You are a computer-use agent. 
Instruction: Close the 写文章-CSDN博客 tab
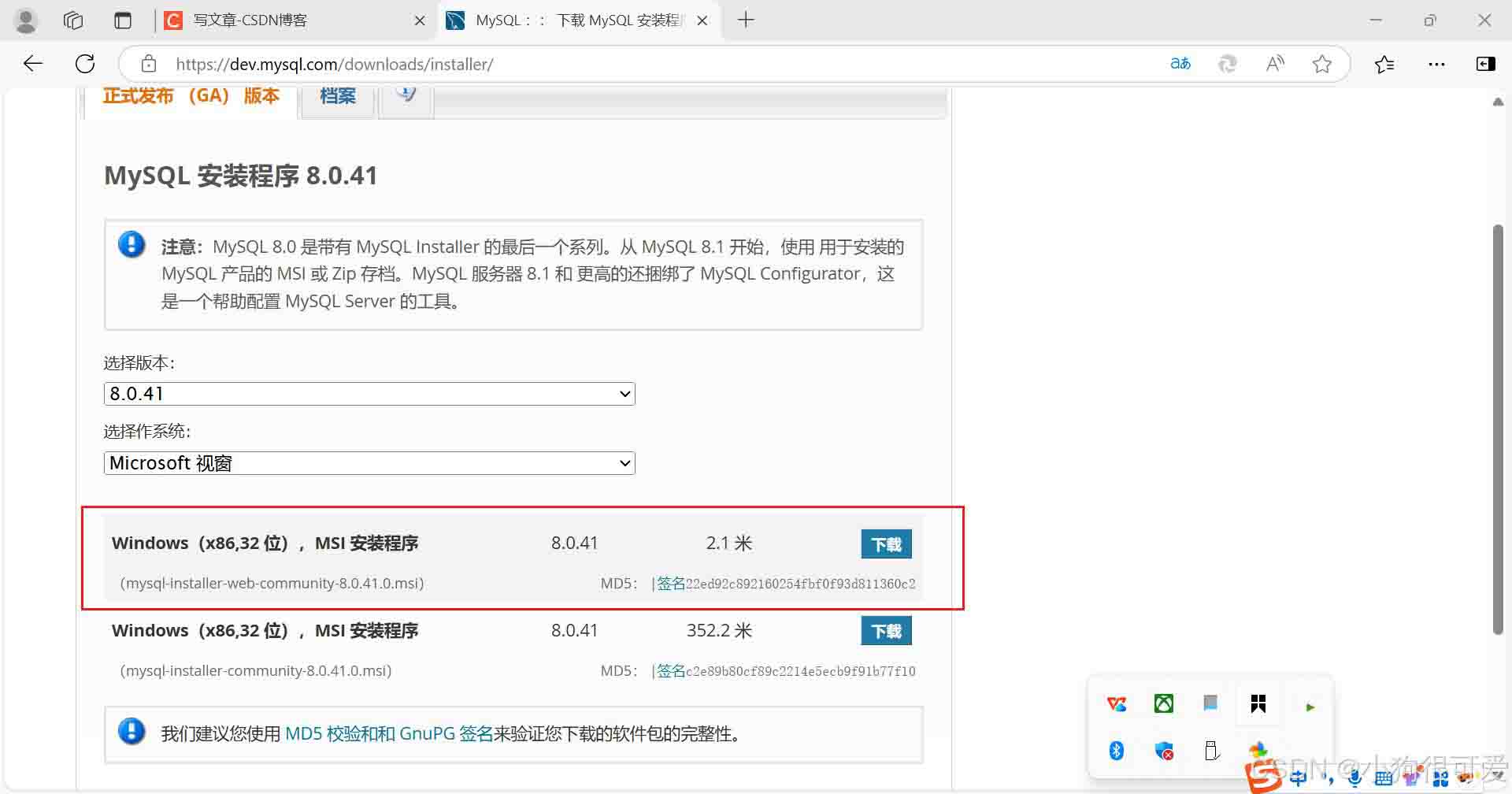[x=420, y=20]
